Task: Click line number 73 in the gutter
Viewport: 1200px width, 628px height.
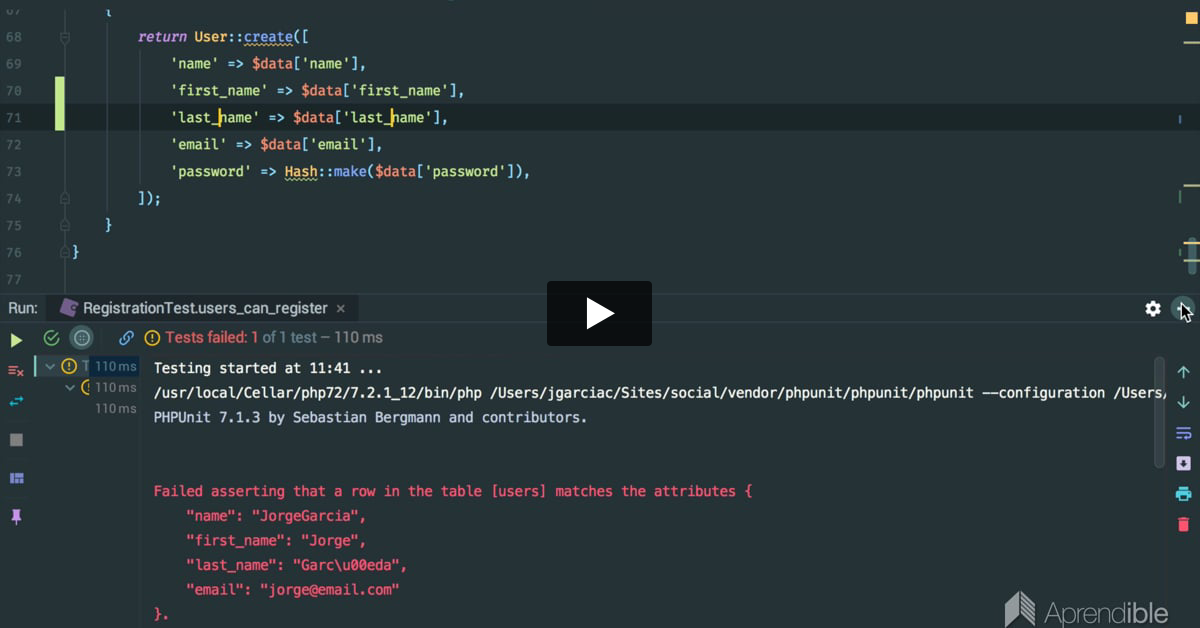Action: 13,172
